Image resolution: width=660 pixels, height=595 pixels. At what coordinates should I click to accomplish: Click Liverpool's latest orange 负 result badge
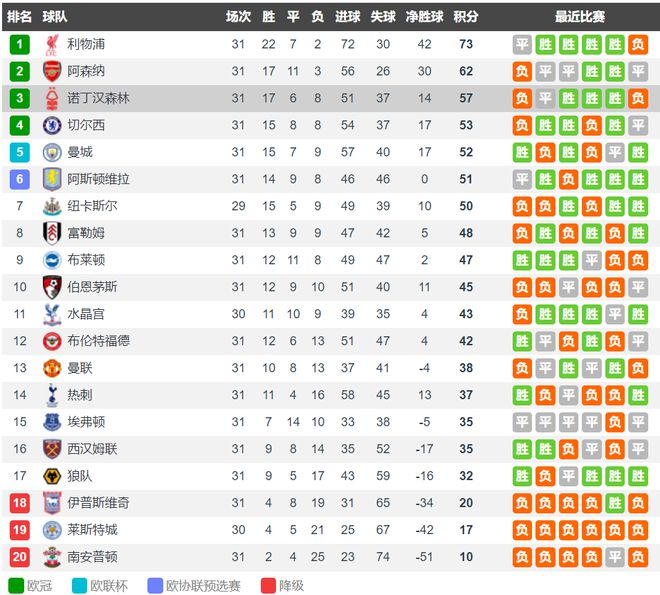coord(638,44)
